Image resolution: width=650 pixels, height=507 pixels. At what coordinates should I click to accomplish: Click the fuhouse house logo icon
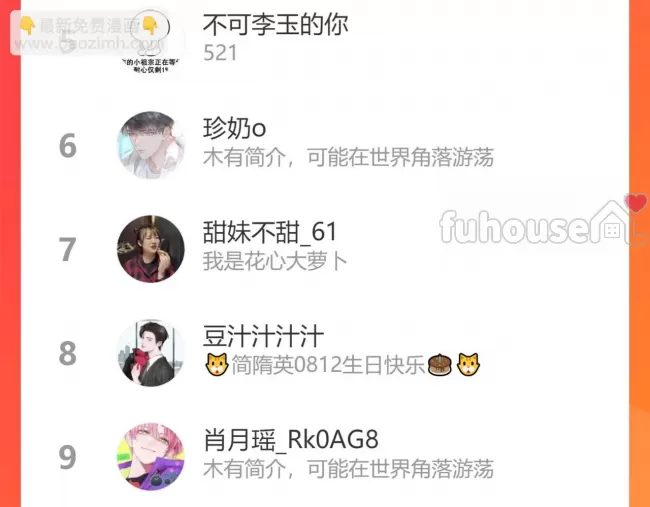point(612,223)
